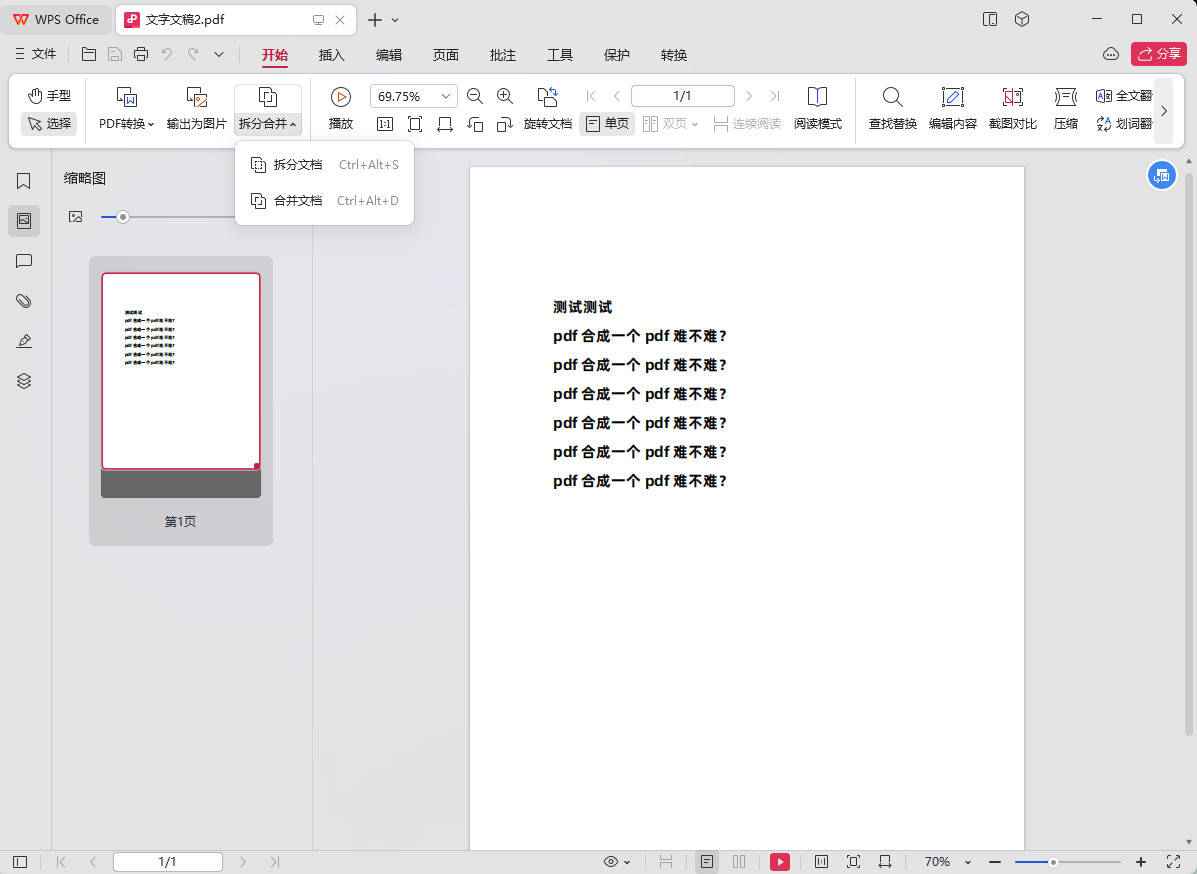This screenshot has width=1197, height=874.
Task: Click the 全文翻译 full-text translation button
Action: (x=1124, y=96)
